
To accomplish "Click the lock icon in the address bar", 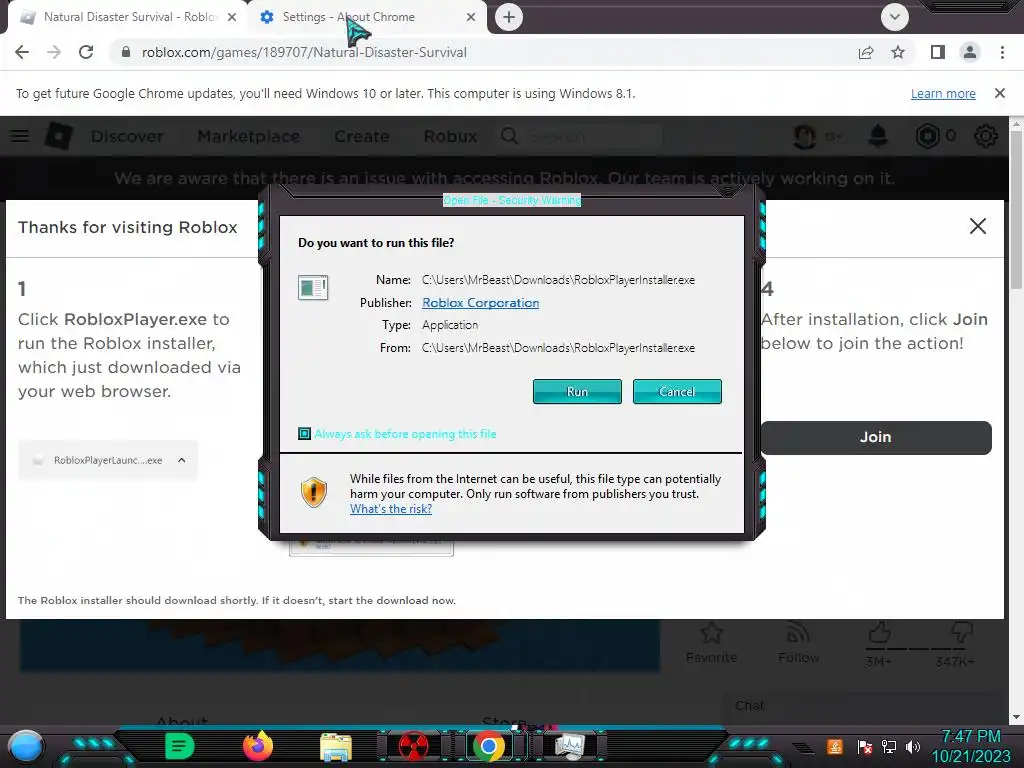I will 126,52.
